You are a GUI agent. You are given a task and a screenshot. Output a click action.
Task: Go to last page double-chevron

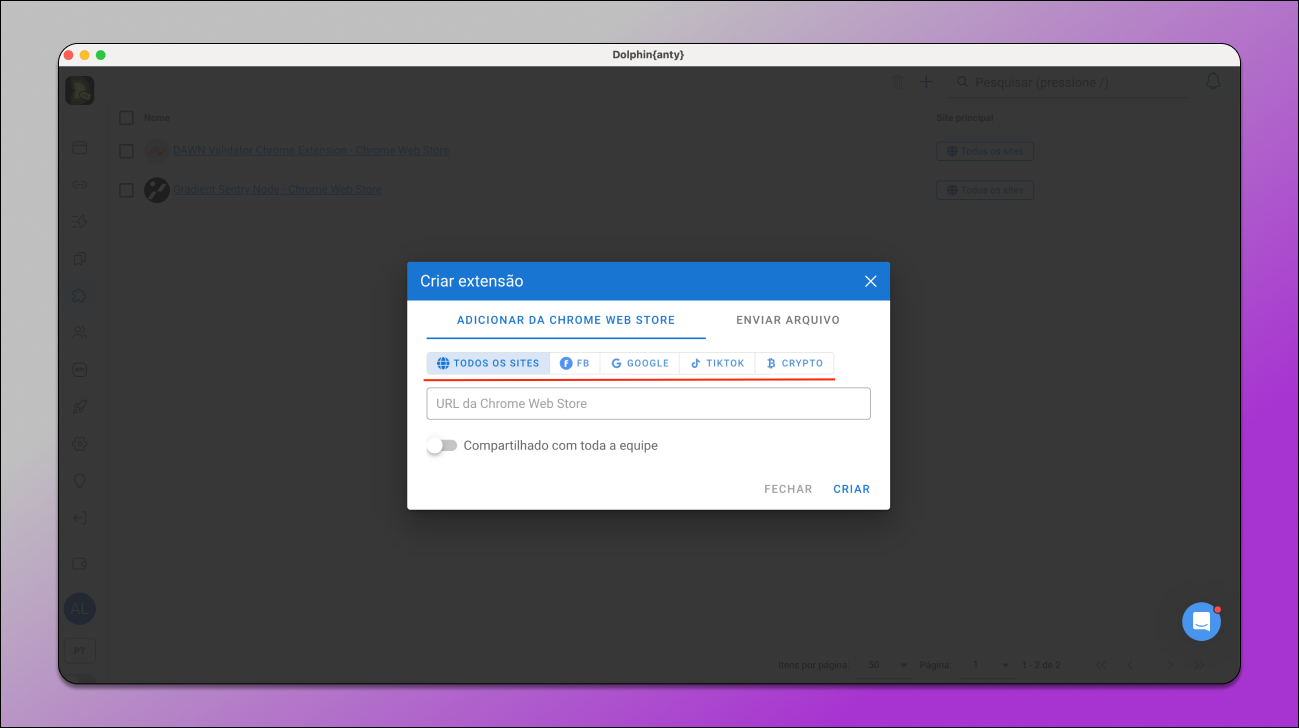(x=1200, y=665)
